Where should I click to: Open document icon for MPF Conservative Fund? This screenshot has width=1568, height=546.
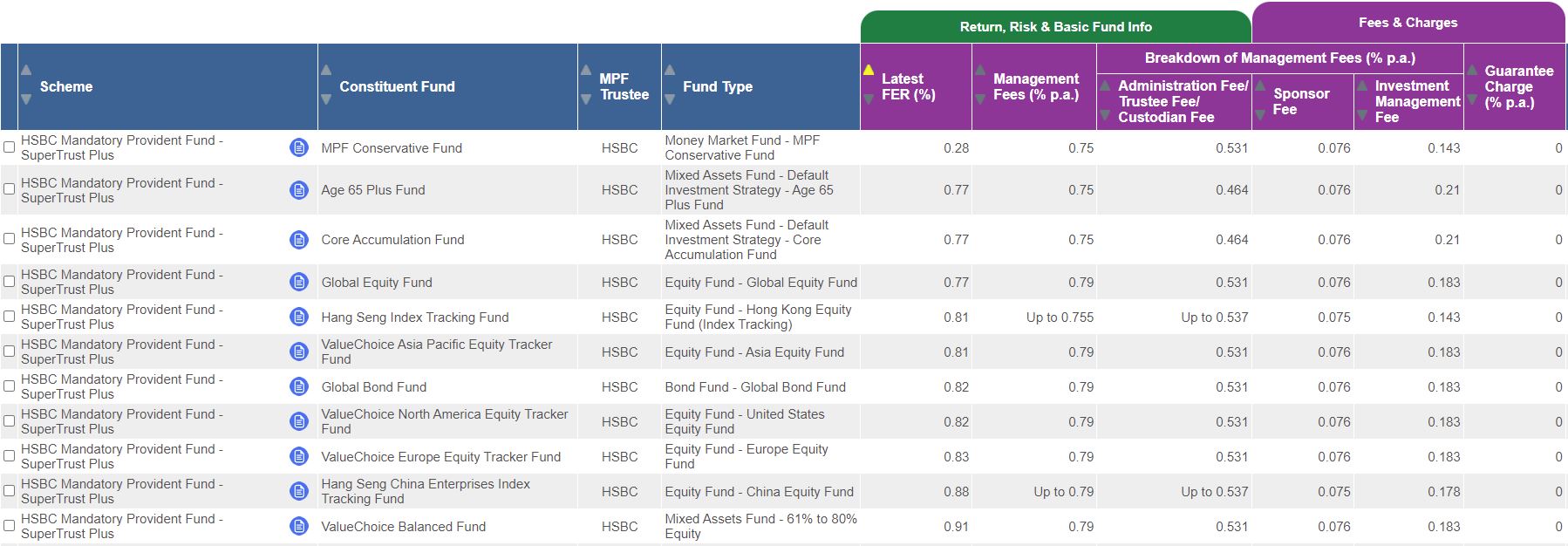click(298, 147)
